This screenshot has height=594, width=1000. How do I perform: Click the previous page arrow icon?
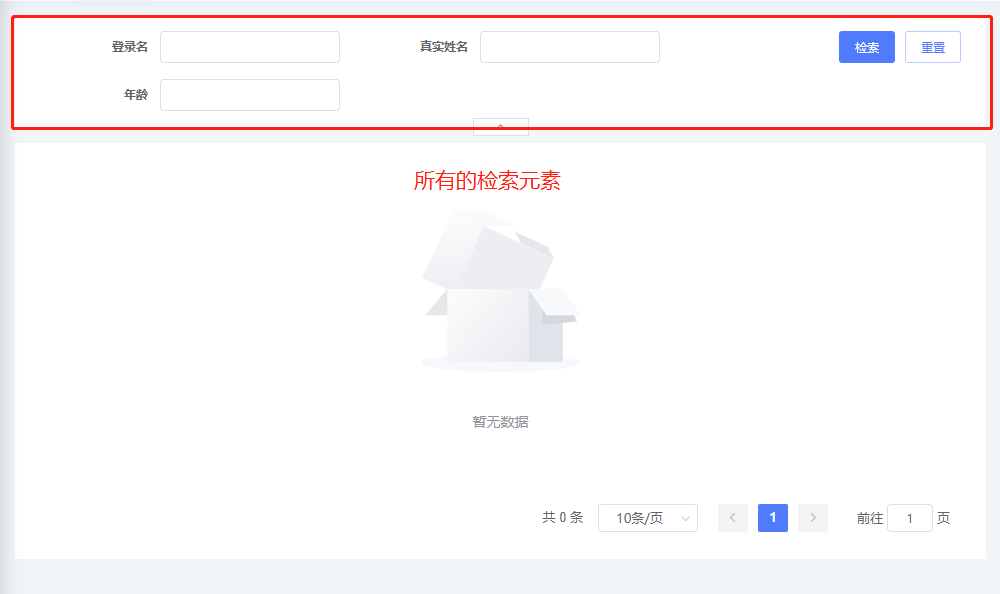[732, 518]
